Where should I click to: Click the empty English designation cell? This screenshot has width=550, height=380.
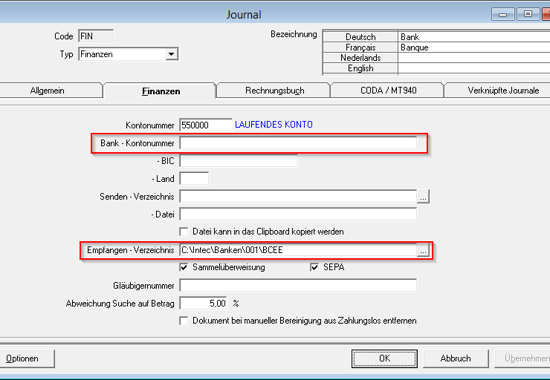click(x=474, y=68)
